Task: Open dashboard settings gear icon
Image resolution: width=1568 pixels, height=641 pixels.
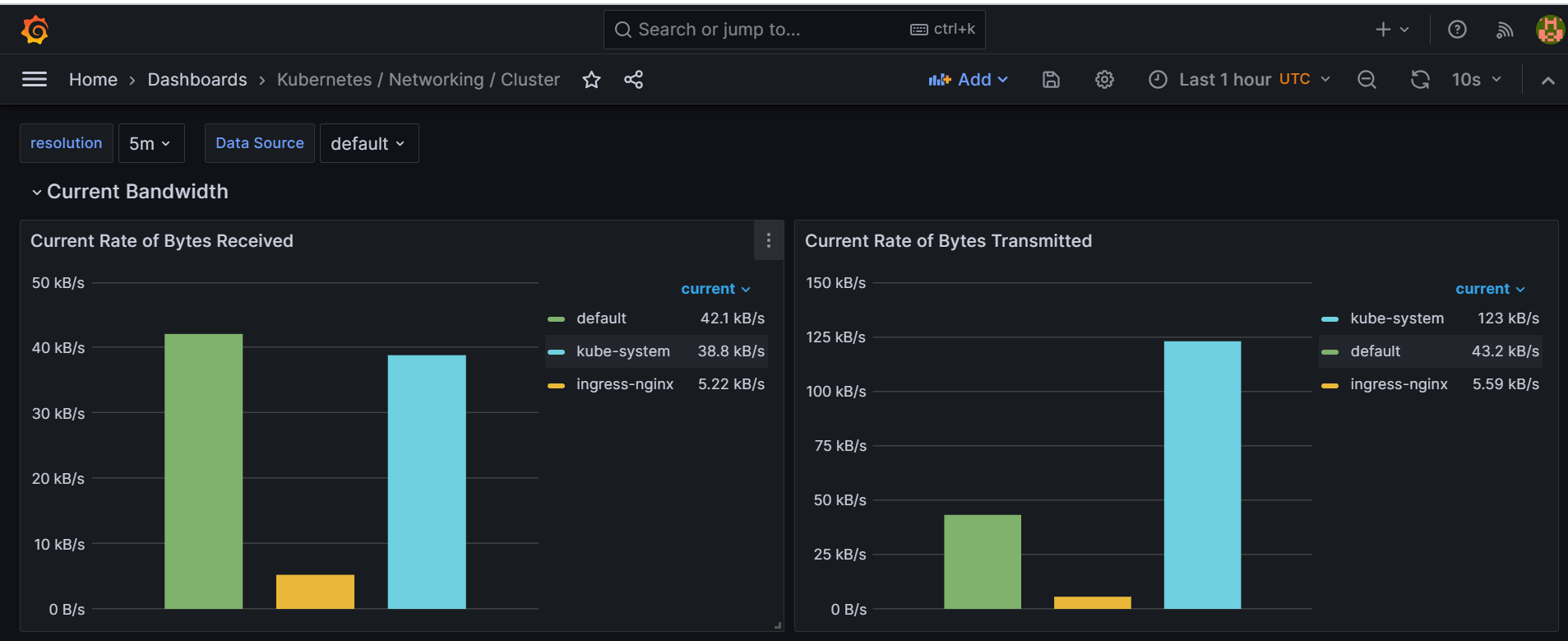Action: click(1104, 80)
